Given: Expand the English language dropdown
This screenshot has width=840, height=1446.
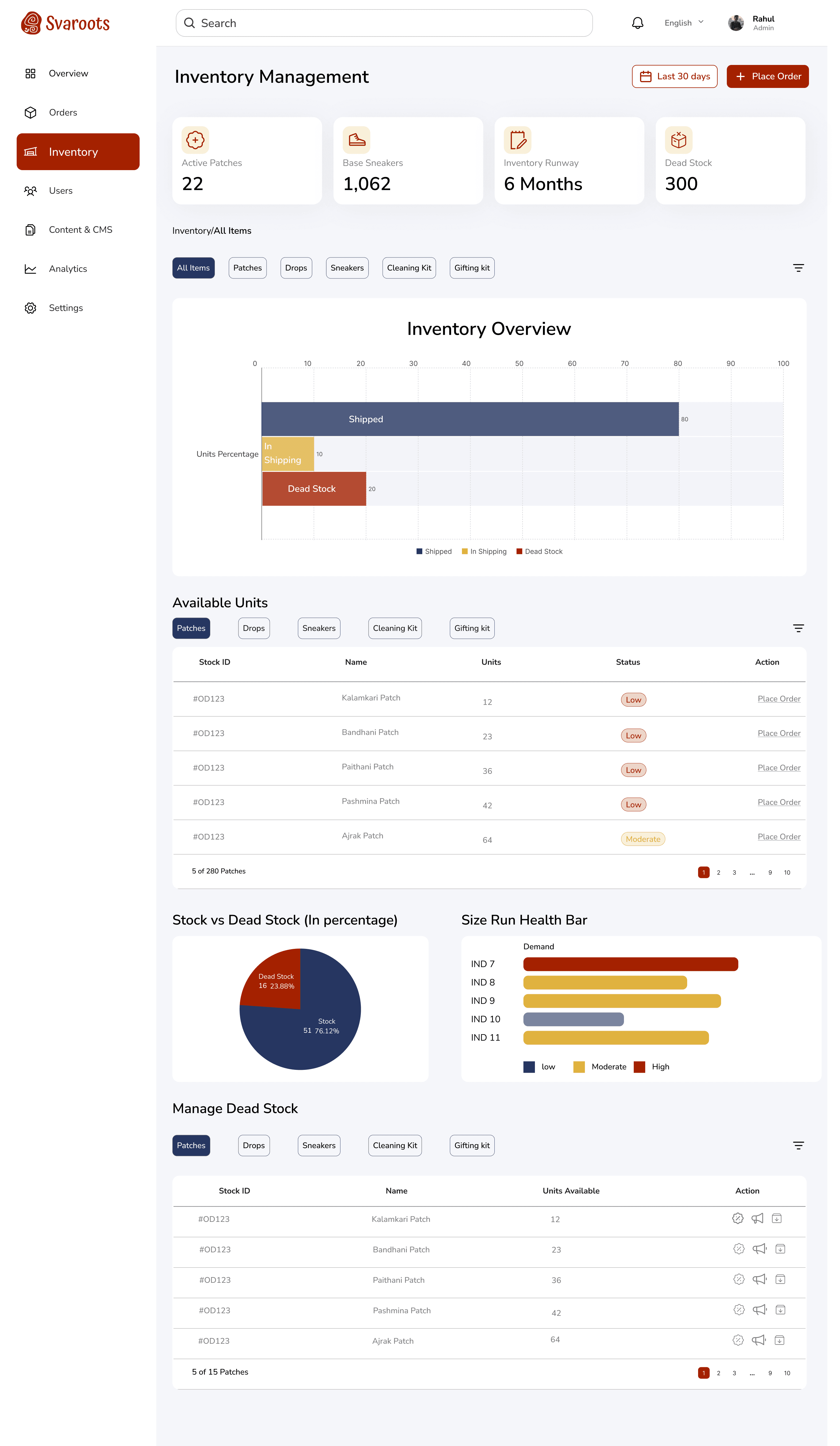Looking at the screenshot, I should click(684, 23).
